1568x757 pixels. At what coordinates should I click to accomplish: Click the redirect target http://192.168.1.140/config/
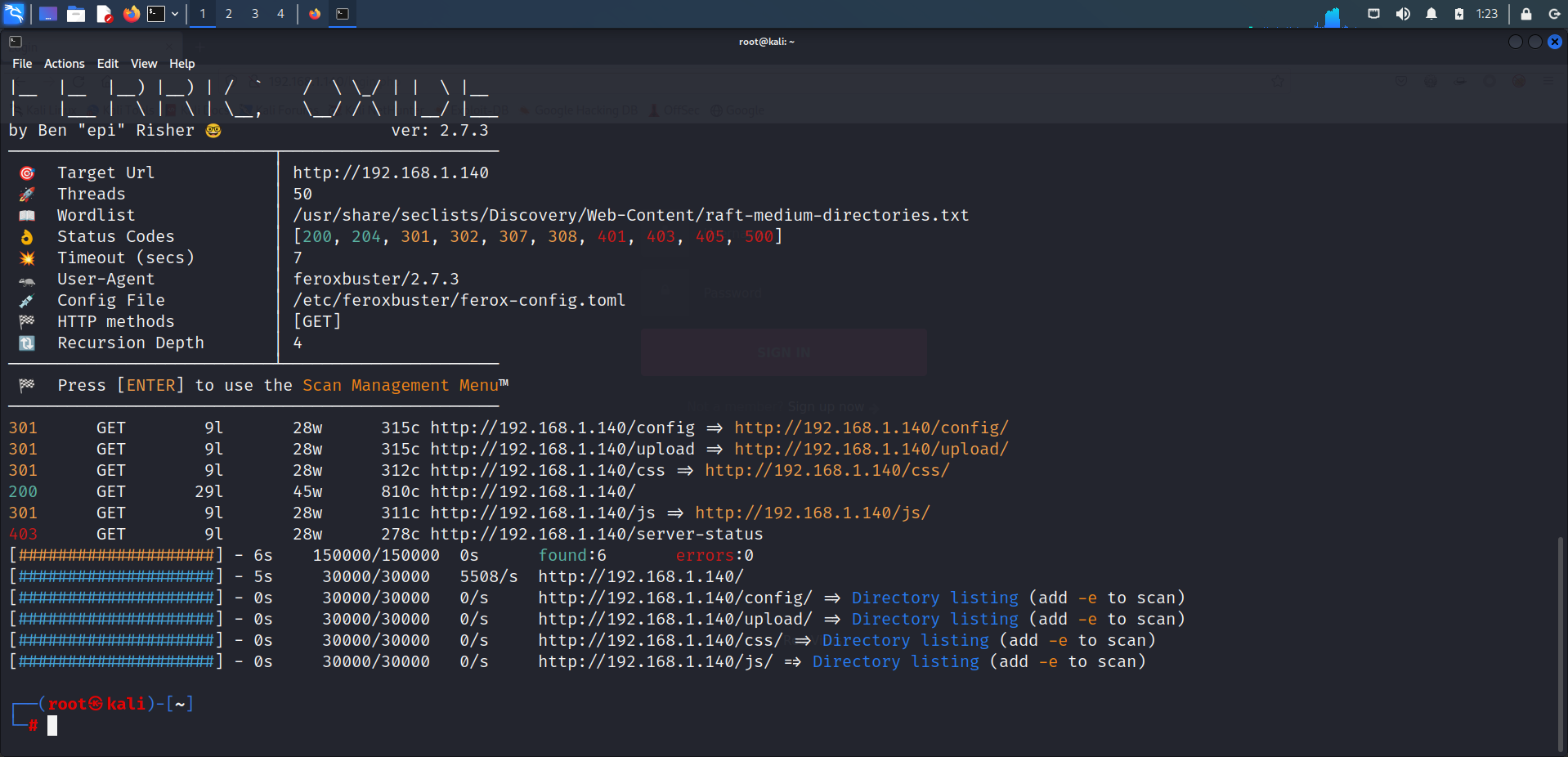point(871,428)
